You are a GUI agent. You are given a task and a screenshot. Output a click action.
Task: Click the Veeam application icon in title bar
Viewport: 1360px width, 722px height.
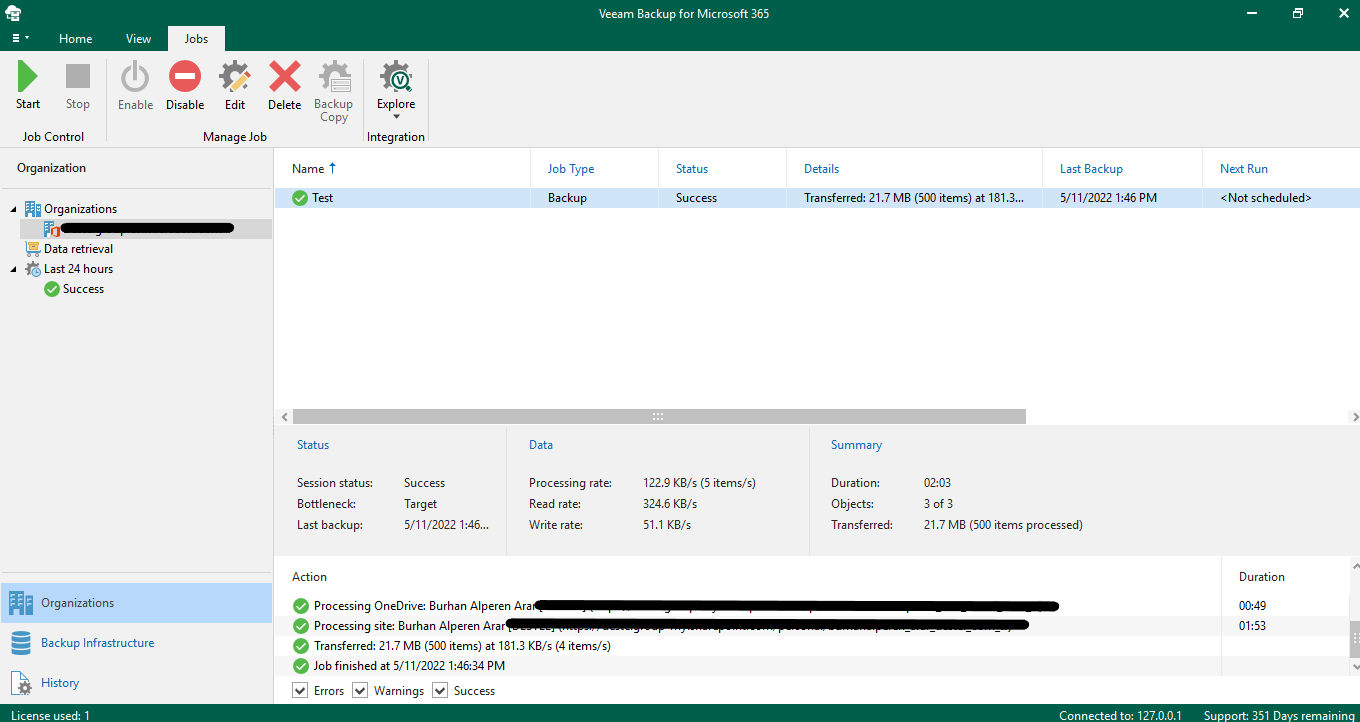pyautogui.click(x=13, y=13)
